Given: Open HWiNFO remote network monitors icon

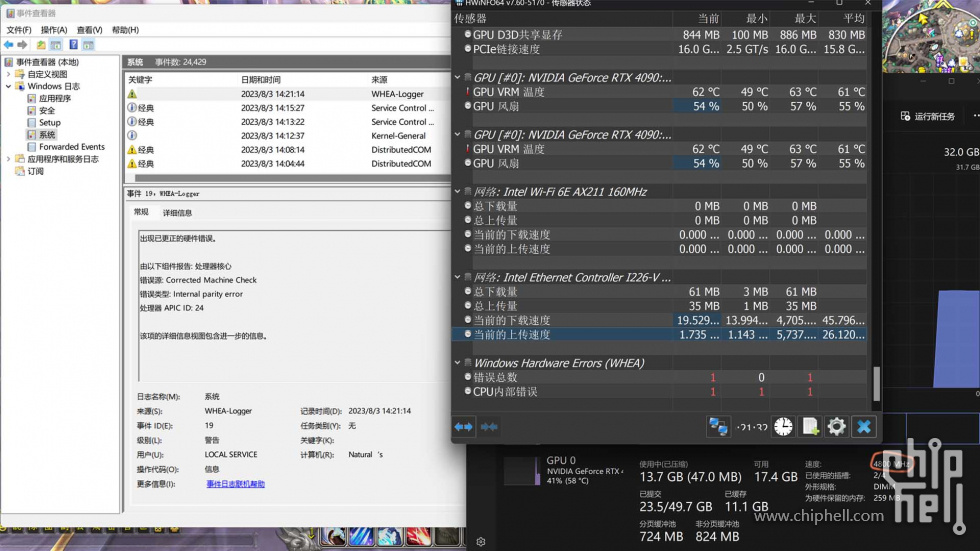Looking at the screenshot, I should coord(718,427).
